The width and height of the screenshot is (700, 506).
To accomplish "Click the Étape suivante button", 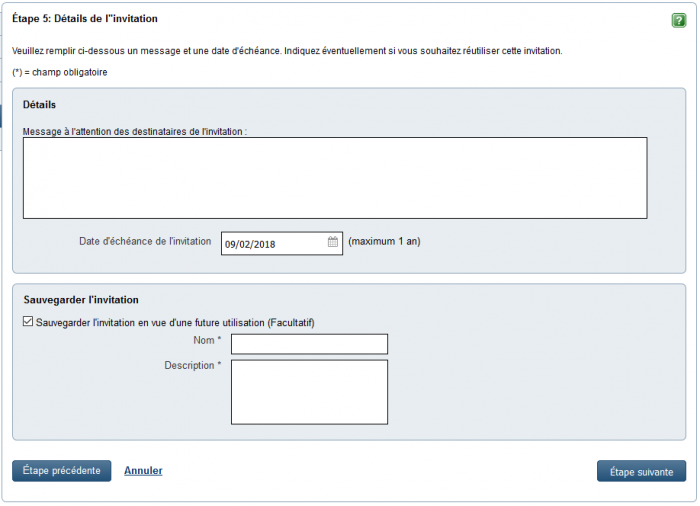I will click(x=642, y=471).
